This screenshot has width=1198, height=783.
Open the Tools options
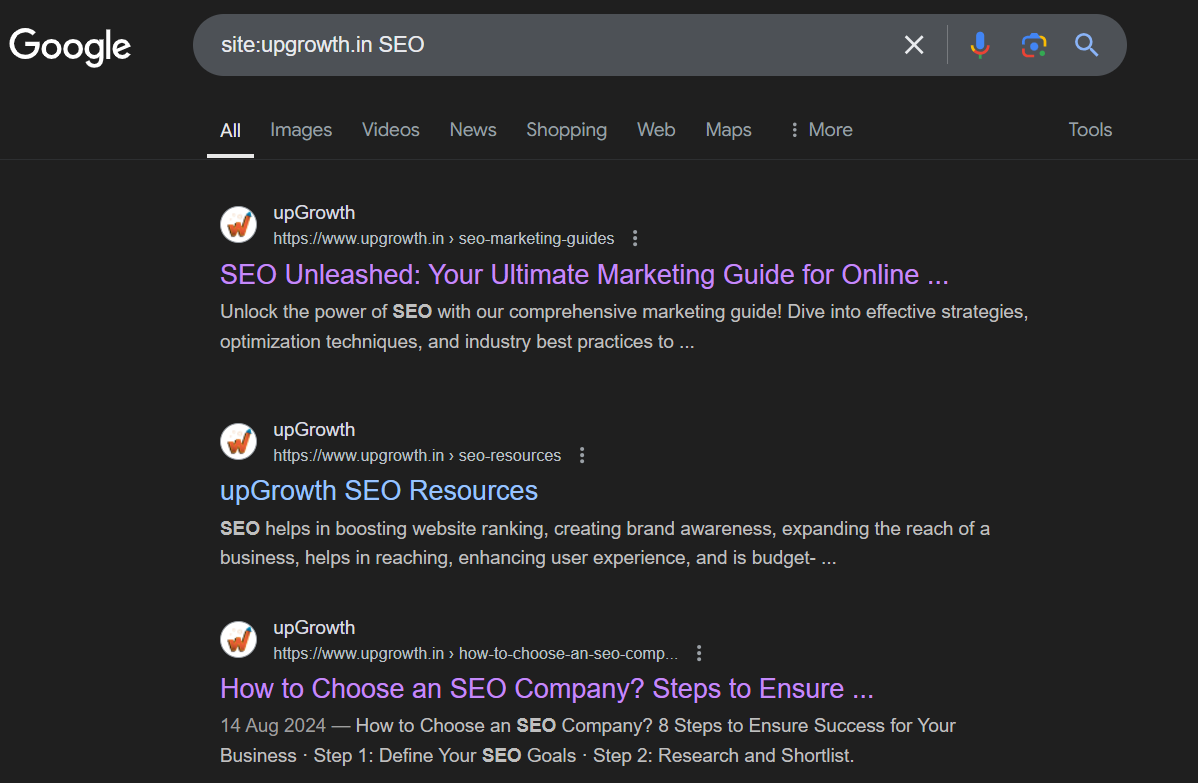(x=1090, y=130)
